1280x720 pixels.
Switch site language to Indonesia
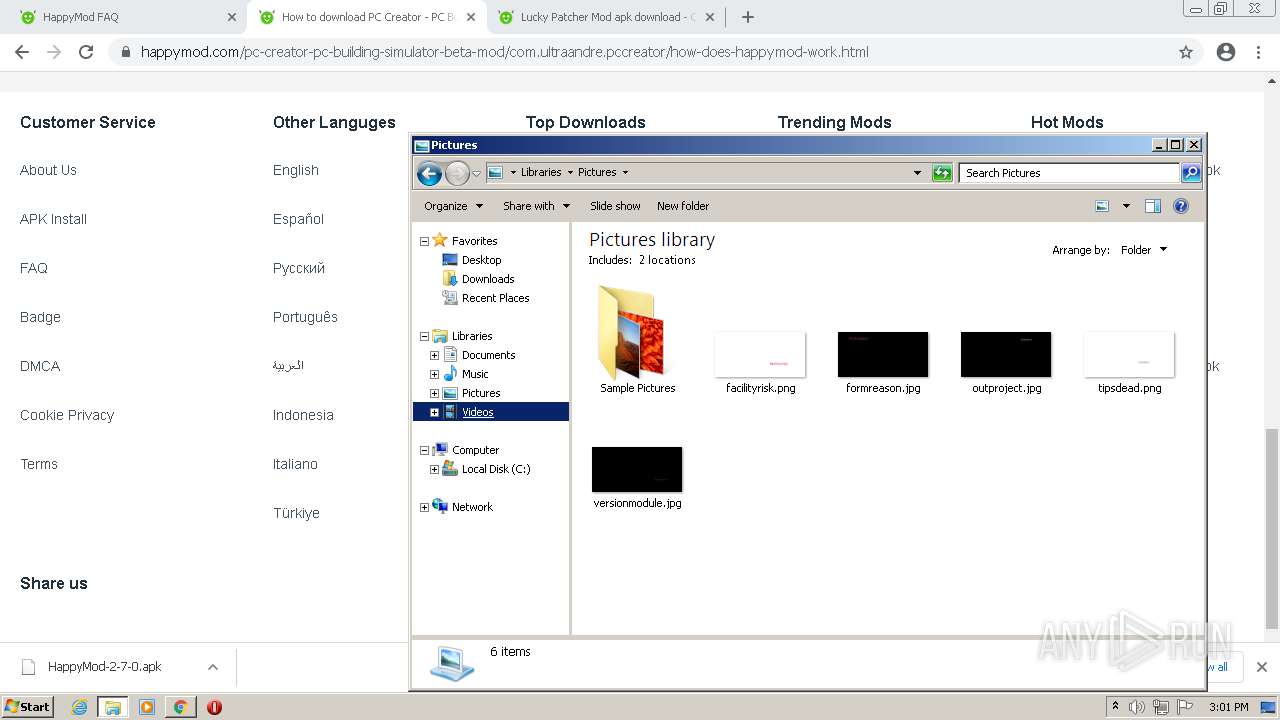[303, 415]
